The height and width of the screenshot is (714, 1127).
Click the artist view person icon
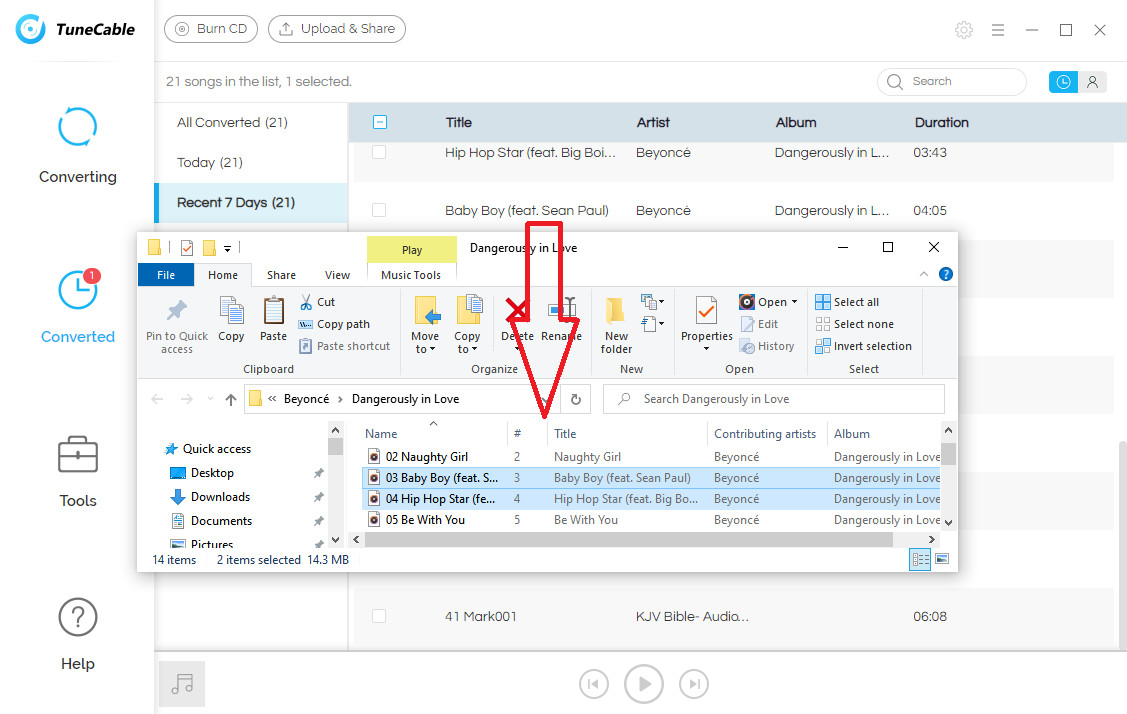point(1092,82)
